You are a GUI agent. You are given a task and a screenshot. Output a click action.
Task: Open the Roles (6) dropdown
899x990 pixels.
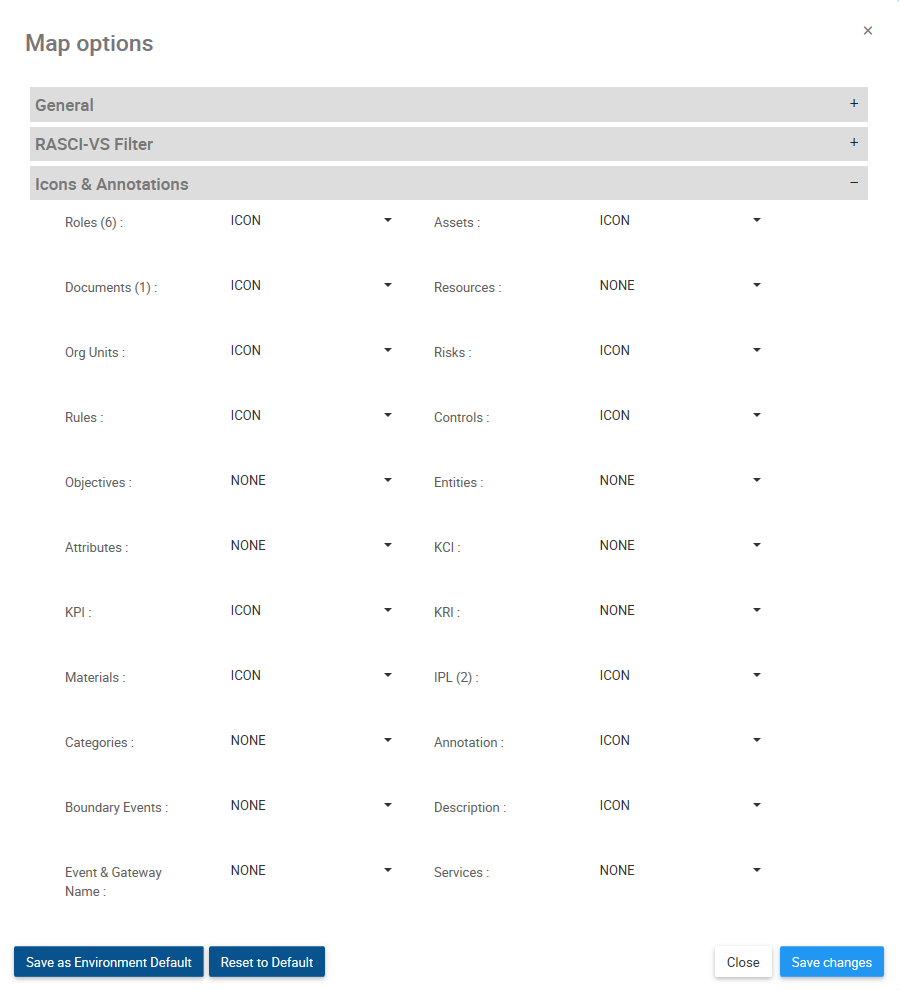point(311,221)
